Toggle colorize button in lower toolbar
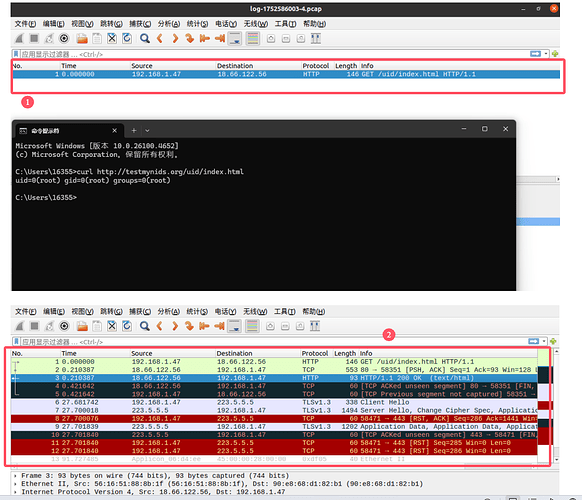Viewport: 582px width, 500px height. coord(252,326)
